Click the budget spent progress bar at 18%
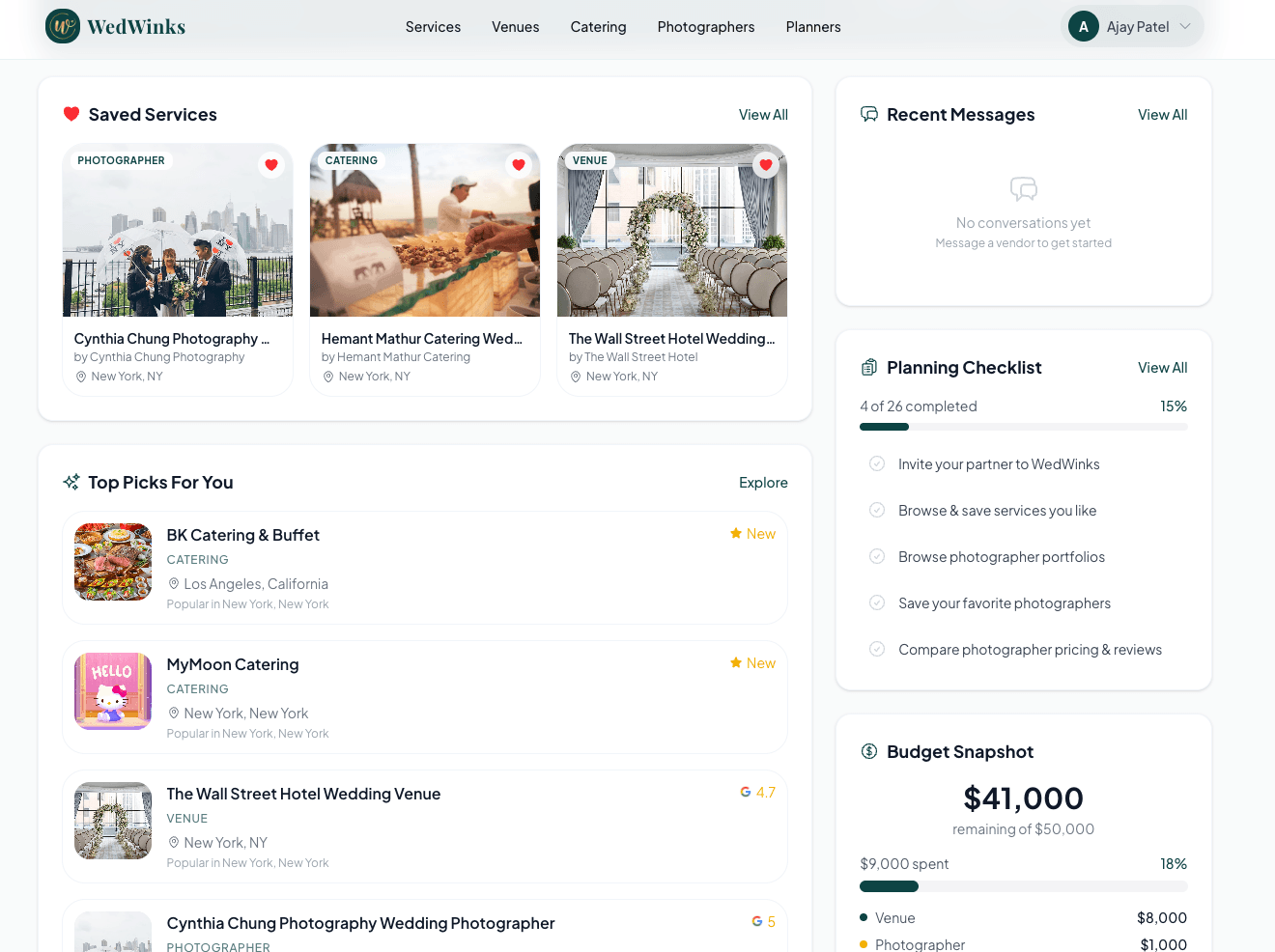Screen dimensions: 1275x952 (1024, 886)
